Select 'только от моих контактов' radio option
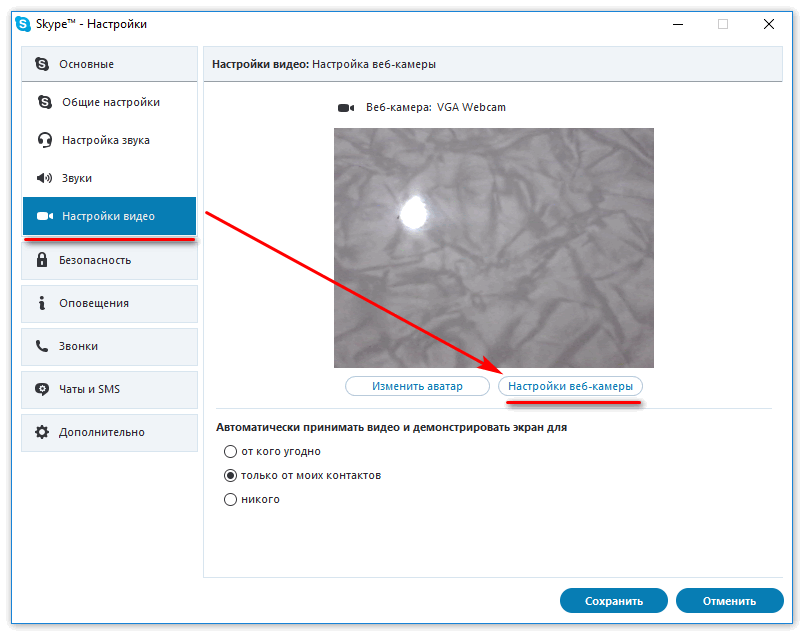 coord(231,475)
